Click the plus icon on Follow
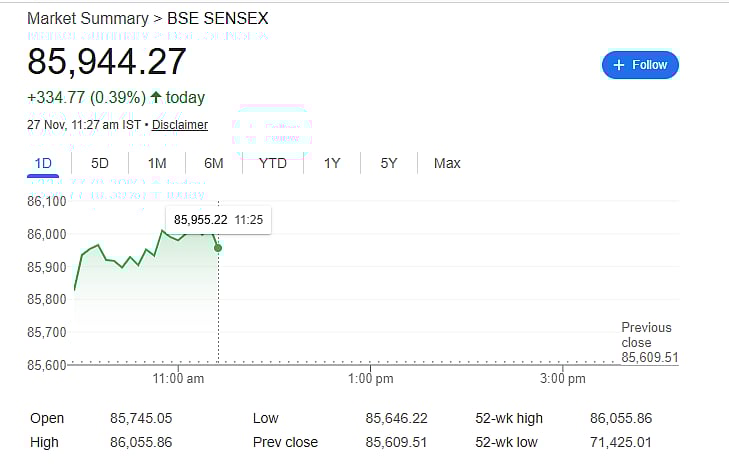Image resolution: width=729 pixels, height=468 pixels. pos(619,65)
